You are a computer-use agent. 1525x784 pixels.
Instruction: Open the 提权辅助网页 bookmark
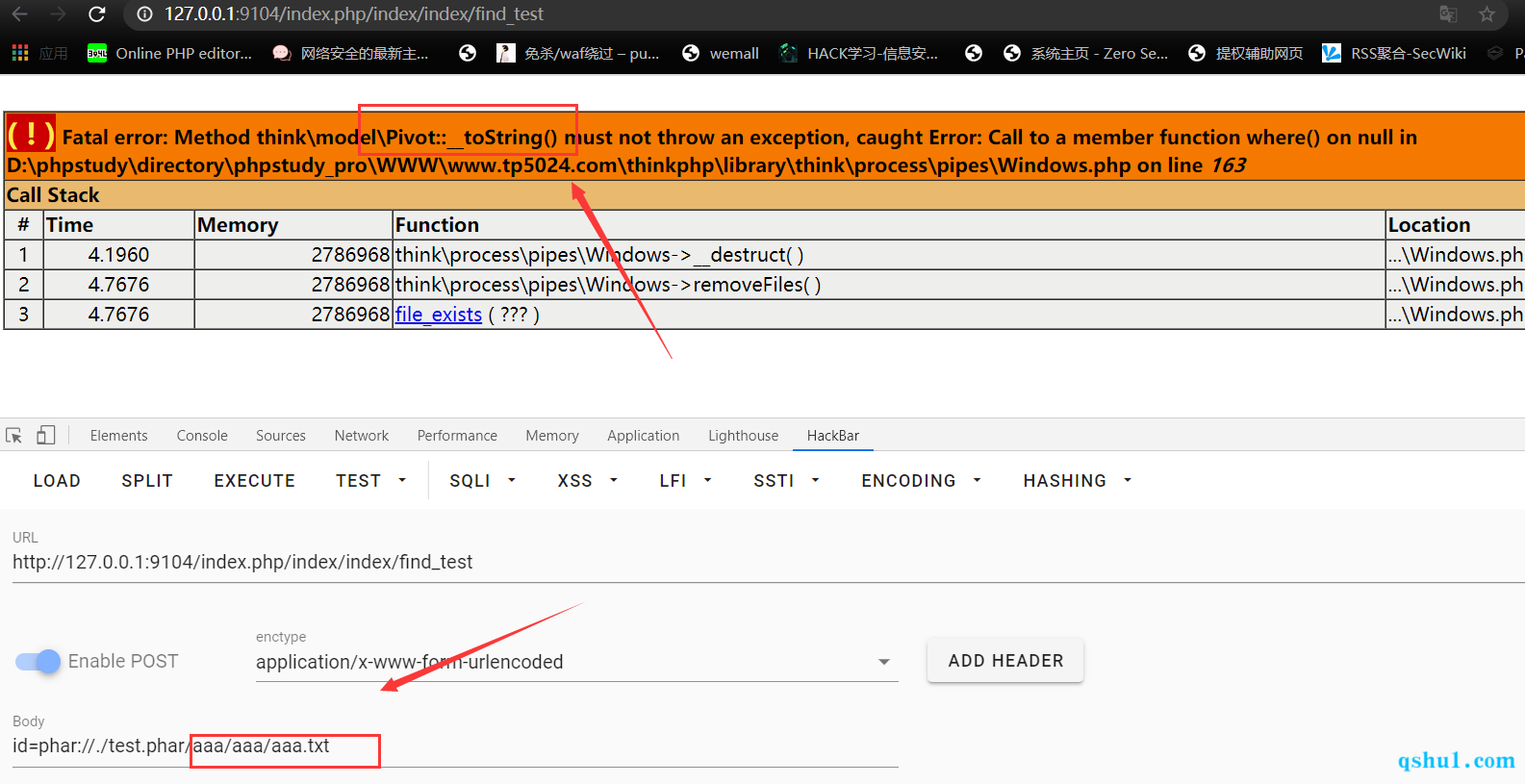click(1245, 53)
